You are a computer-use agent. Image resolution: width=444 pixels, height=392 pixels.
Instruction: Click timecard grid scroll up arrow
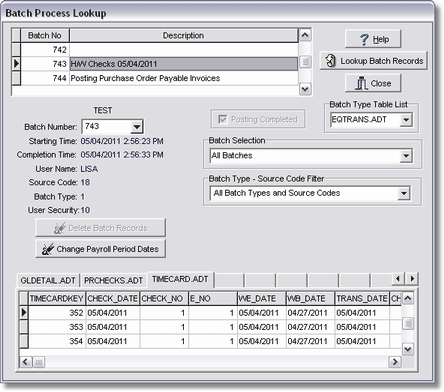click(x=408, y=298)
